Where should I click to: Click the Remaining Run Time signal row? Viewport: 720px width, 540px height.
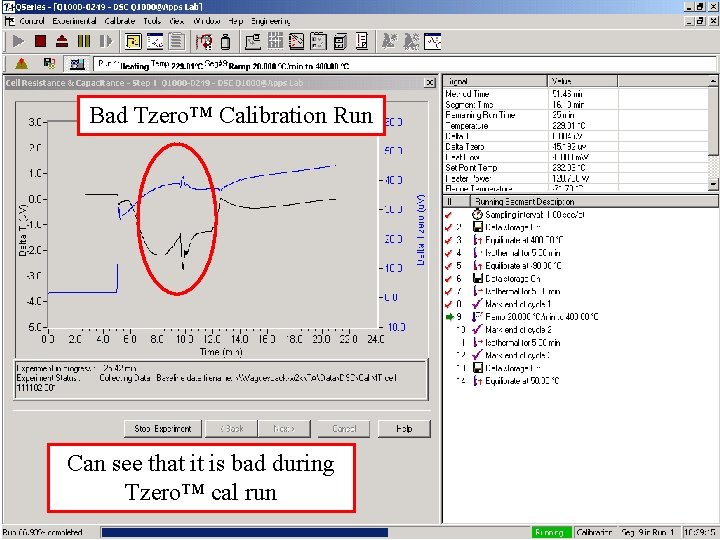pyautogui.click(x=576, y=115)
